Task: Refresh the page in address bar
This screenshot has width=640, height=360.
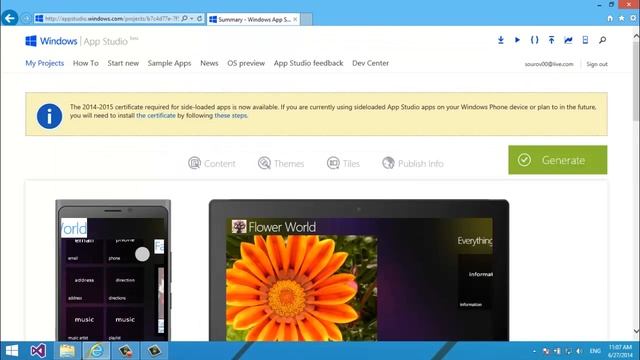Action: (200, 18)
